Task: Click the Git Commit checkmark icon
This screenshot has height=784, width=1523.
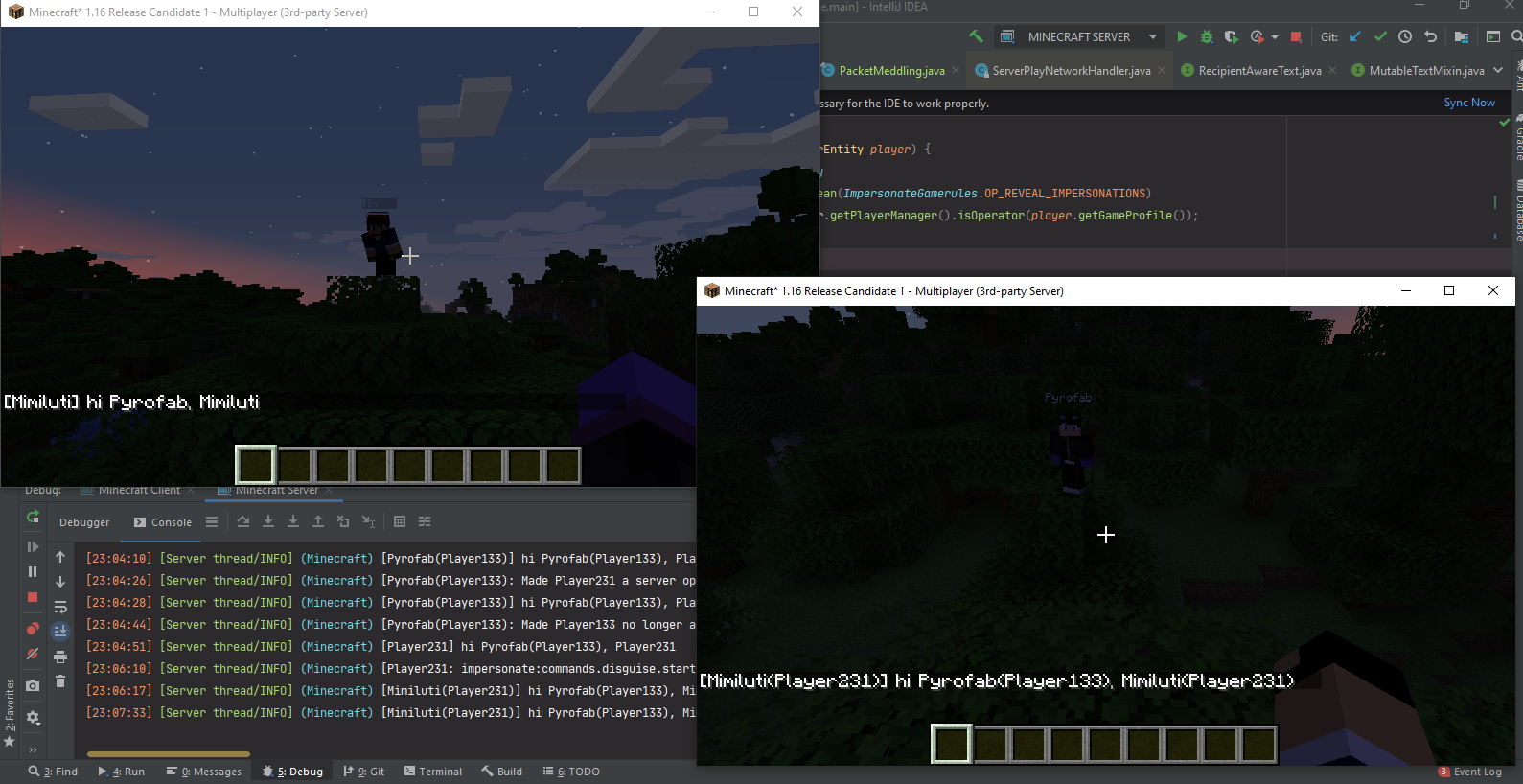Action: (x=1380, y=36)
